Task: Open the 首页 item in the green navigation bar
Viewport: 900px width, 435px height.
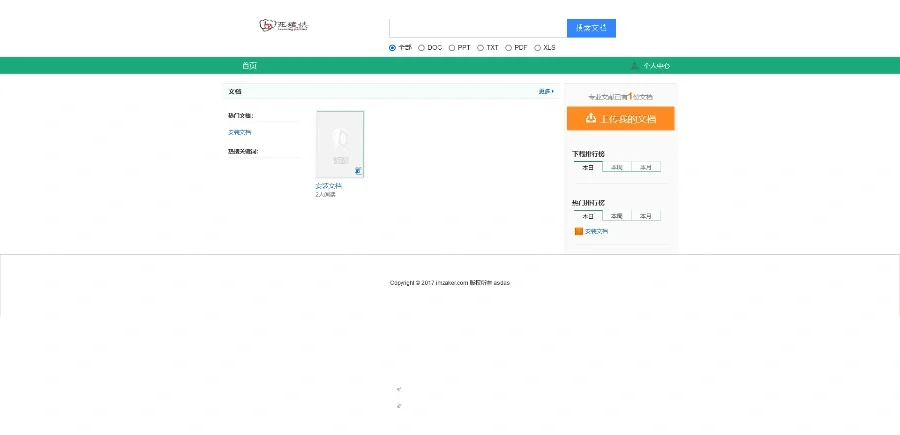Action: (249, 66)
